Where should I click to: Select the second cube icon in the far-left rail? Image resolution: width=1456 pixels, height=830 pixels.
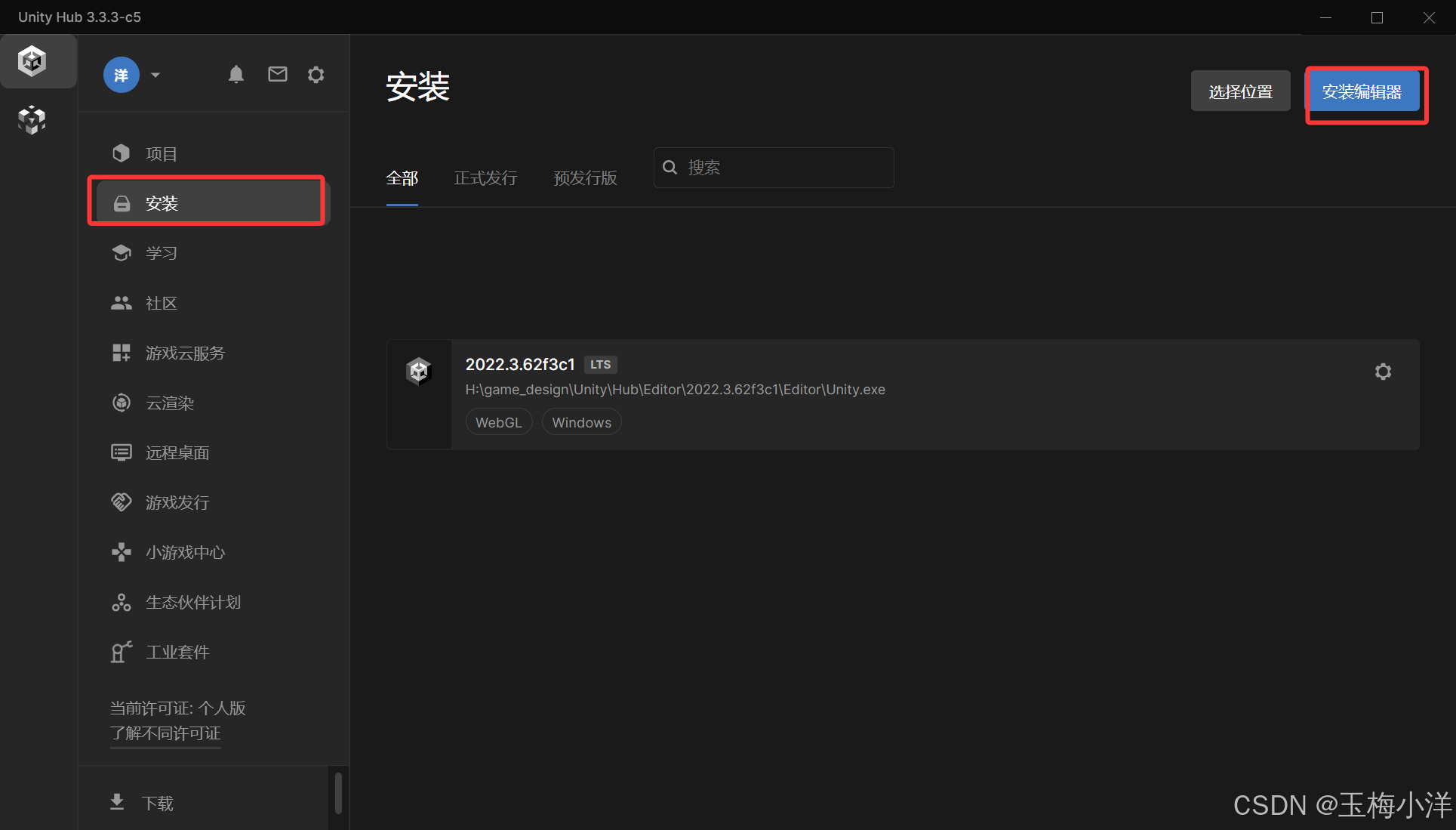click(x=32, y=119)
